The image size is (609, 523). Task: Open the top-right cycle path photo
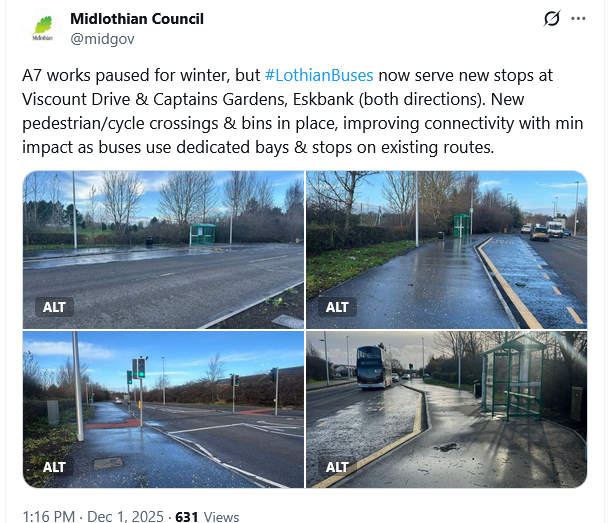pos(447,250)
